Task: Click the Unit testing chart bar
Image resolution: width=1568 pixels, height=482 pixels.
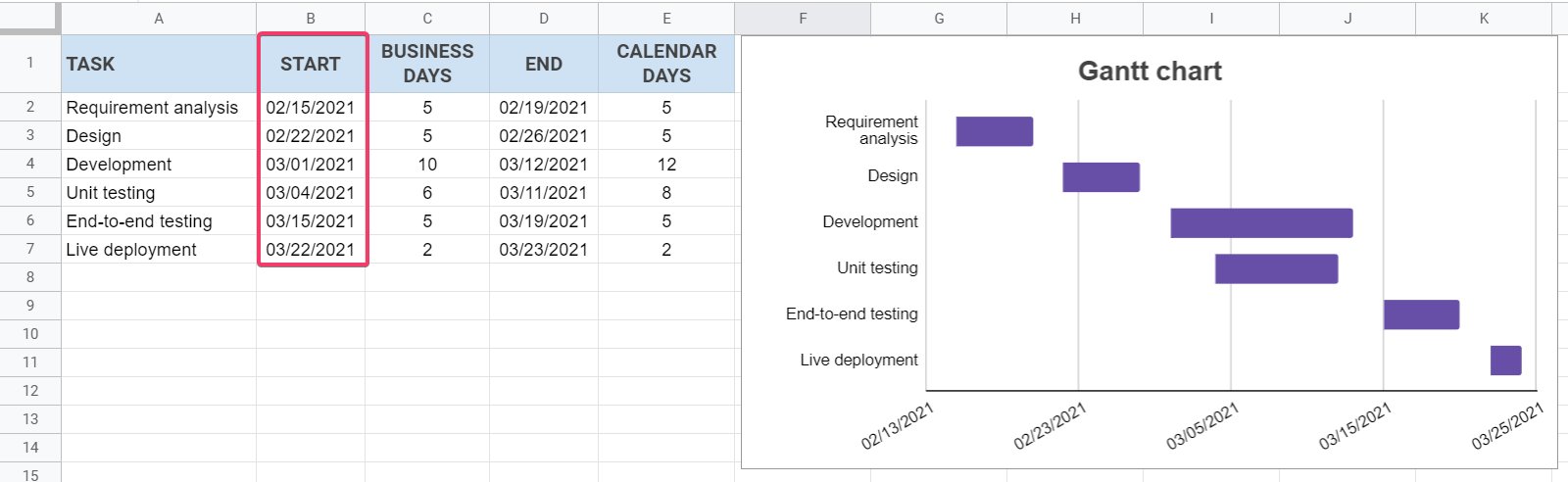Action: click(x=1276, y=269)
